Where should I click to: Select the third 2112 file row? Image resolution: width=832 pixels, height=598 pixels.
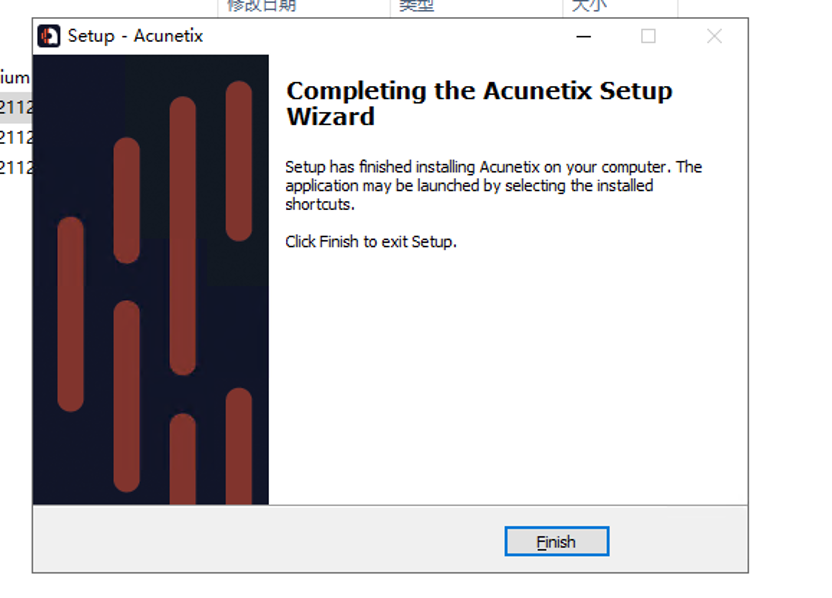[16, 168]
